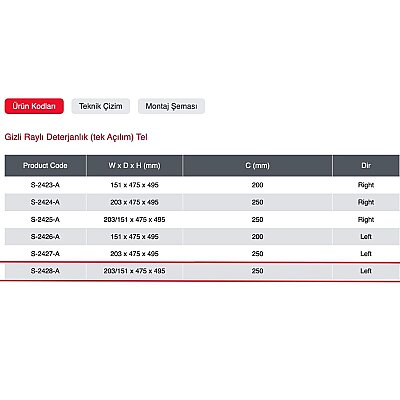Click the Gizli Raylı Deterjanlık title

[x=76, y=137]
